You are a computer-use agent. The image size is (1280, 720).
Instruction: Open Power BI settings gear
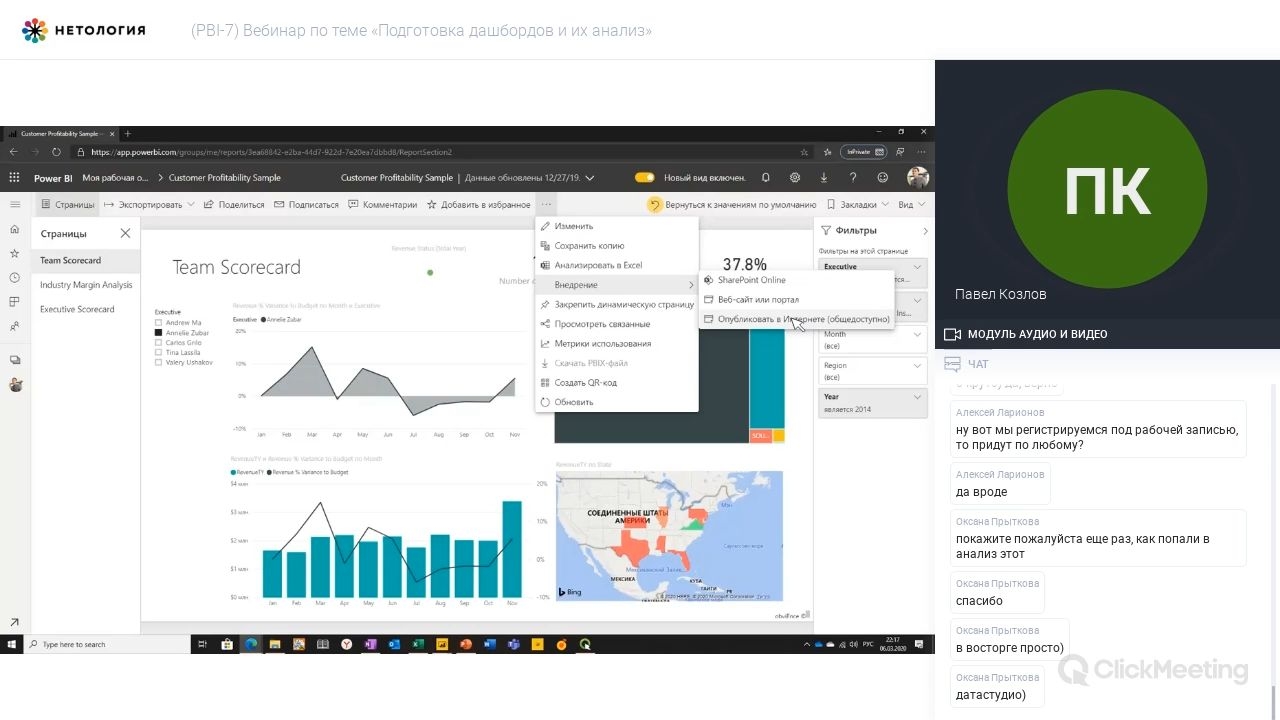point(795,177)
